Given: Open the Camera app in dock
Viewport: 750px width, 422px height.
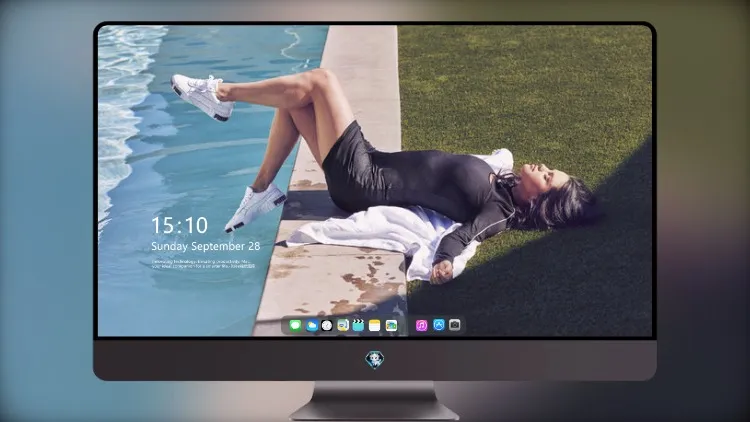Looking at the screenshot, I should tap(455, 325).
